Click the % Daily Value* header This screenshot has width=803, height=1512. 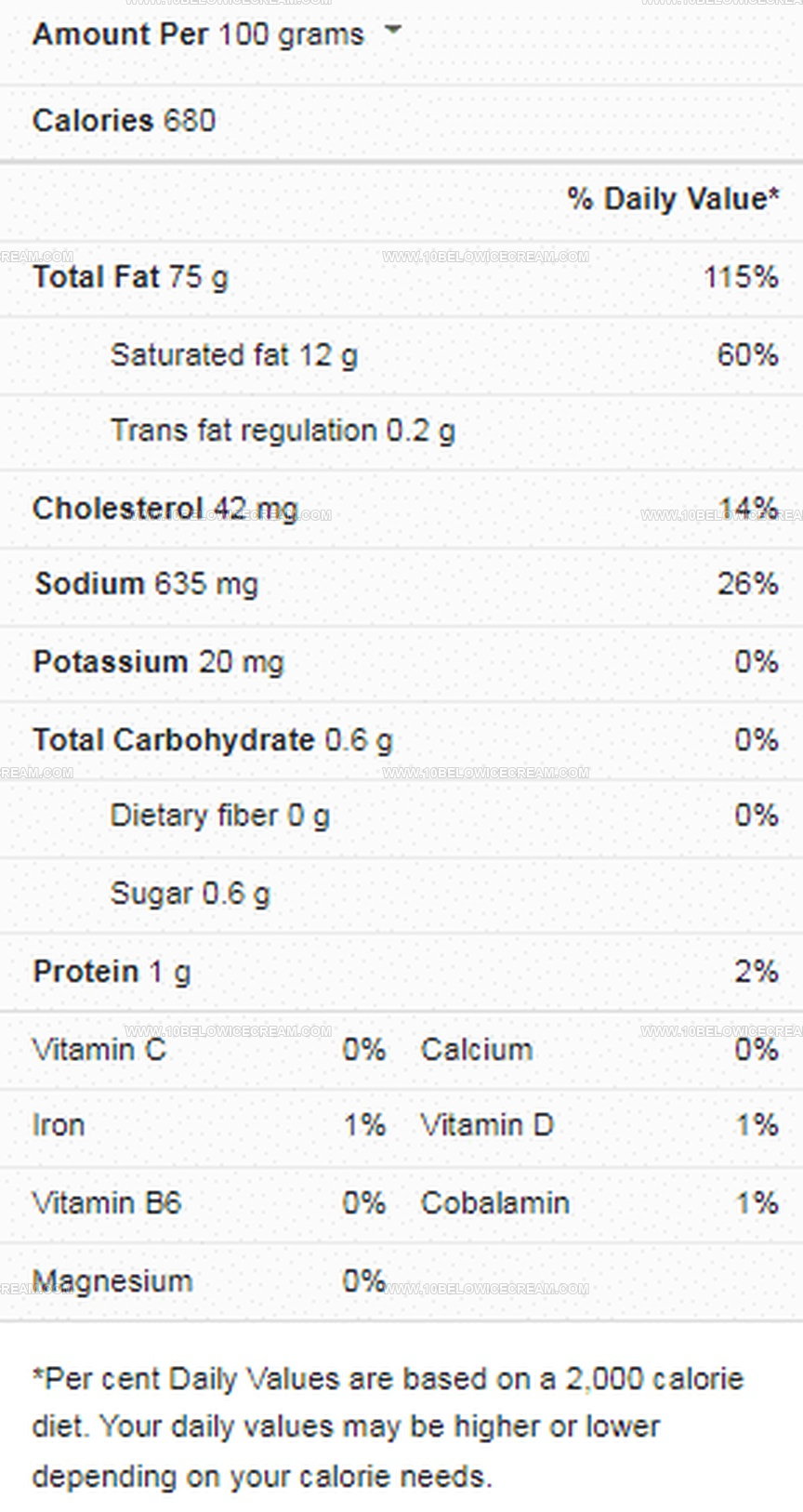click(673, 198)
